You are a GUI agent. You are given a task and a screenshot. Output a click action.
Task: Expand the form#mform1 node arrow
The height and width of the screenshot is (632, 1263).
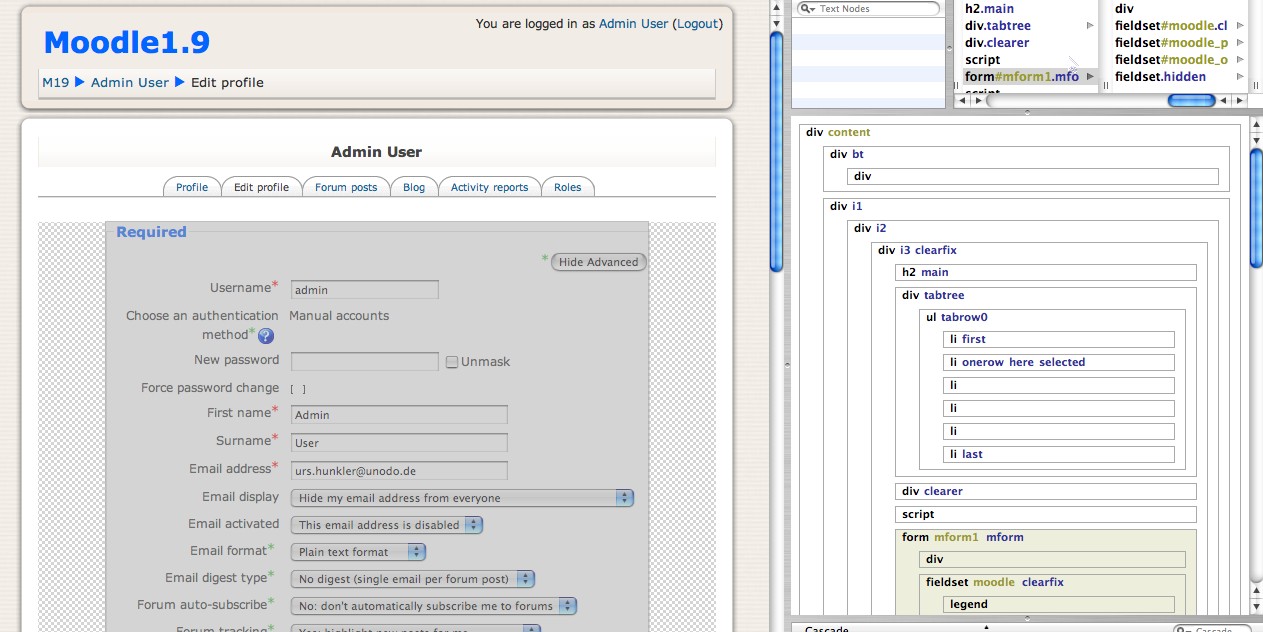pyautogui.click(x=1090, y=77)
